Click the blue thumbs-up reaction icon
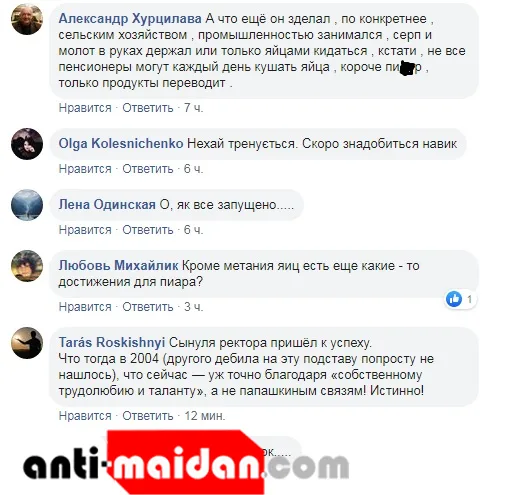This screenshot has width=510, height=495. pyautogui.click(x=454, y=299)
